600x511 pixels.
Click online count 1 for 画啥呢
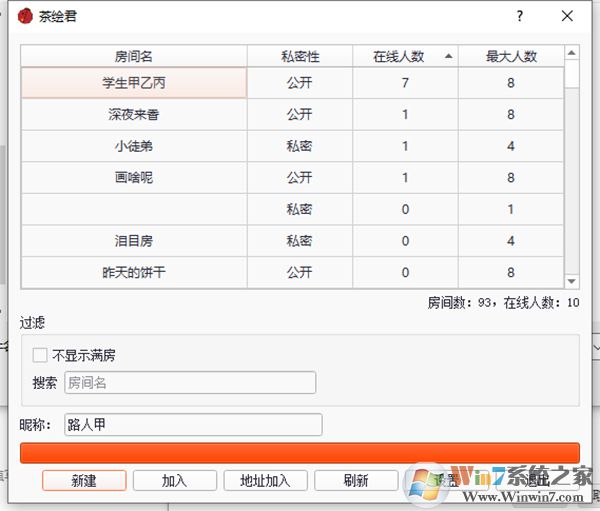tap(406, 178)
